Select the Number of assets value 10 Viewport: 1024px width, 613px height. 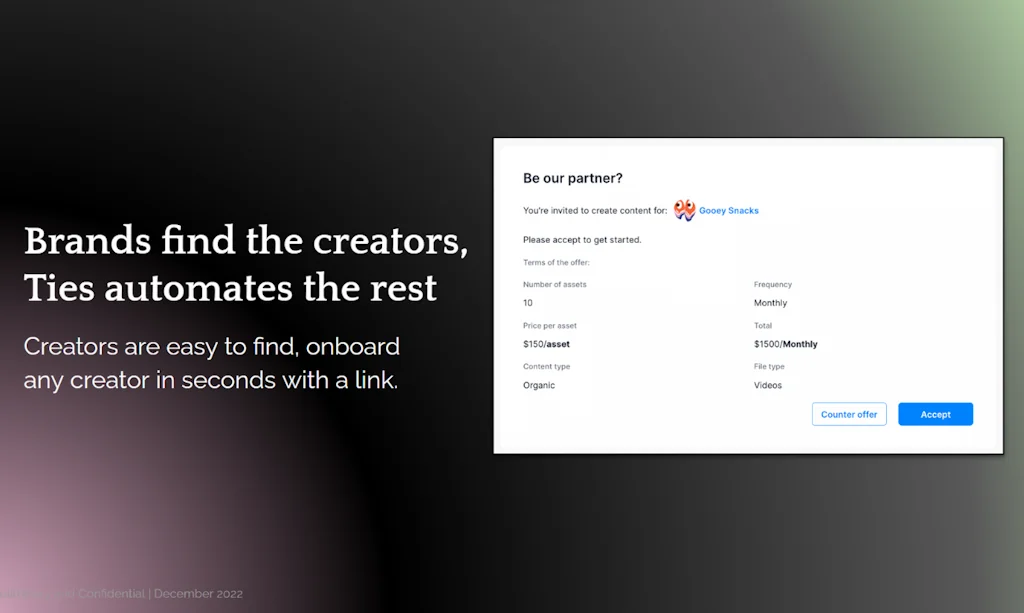528,302
